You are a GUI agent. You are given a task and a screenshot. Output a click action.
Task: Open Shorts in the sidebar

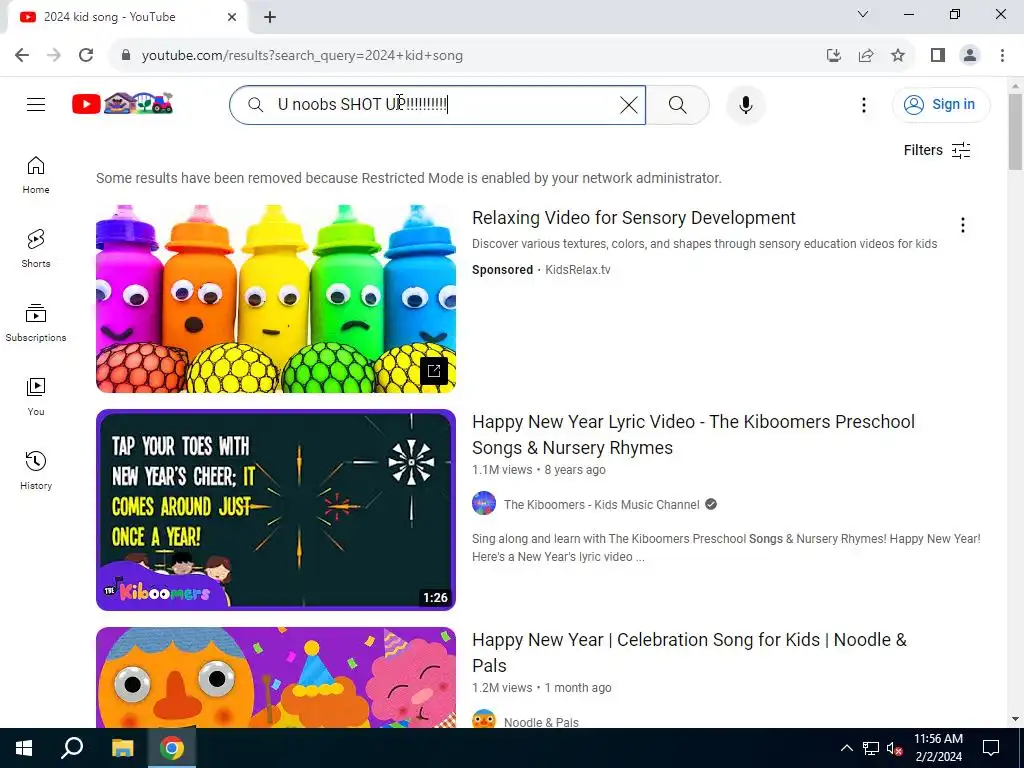pyautogui.click(x=36, y=249)
